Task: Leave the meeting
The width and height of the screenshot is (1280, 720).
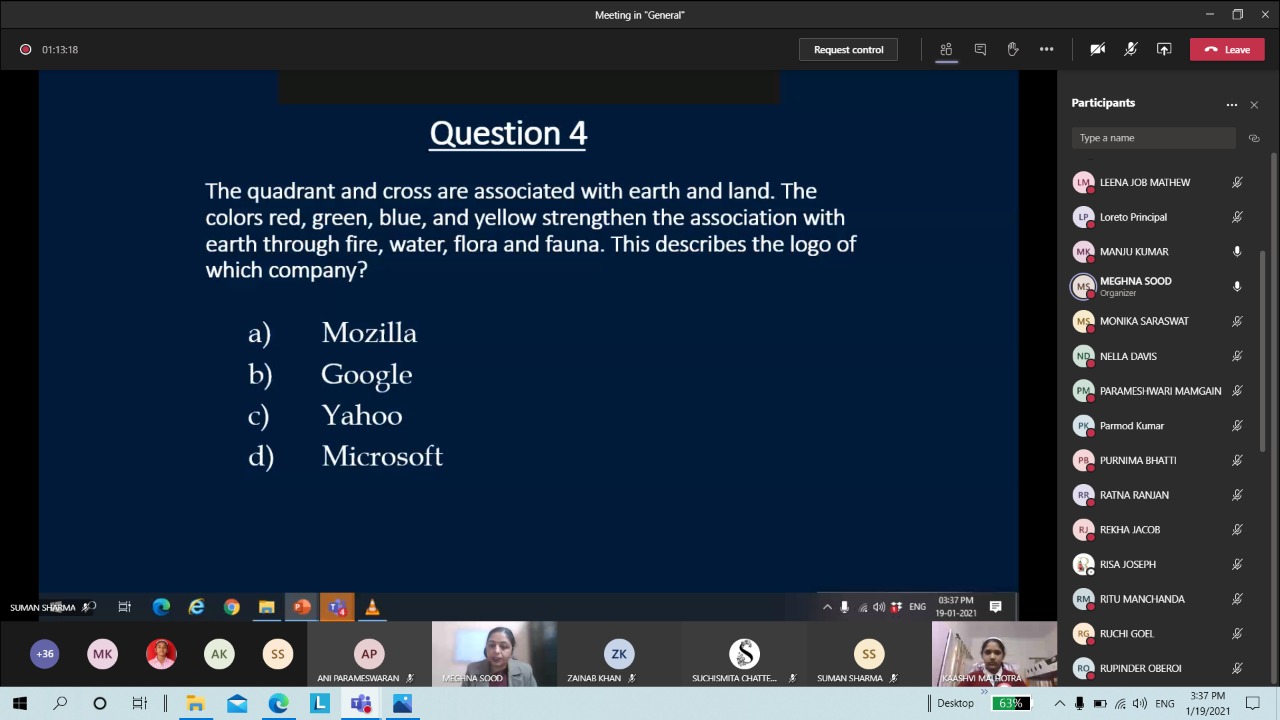Action: pyautogui.click(x=1227, y=49)
